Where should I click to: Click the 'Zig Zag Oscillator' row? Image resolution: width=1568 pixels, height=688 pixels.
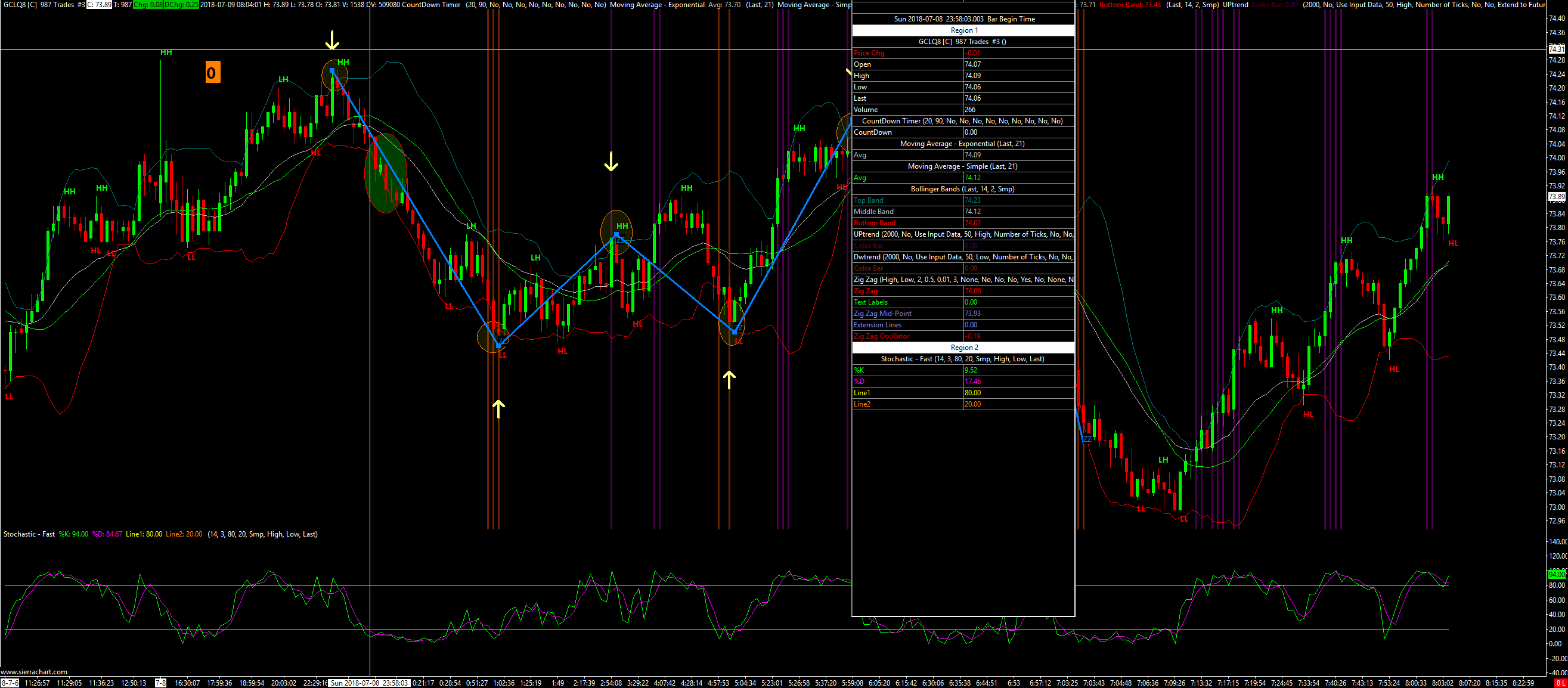tap(881, 336)
